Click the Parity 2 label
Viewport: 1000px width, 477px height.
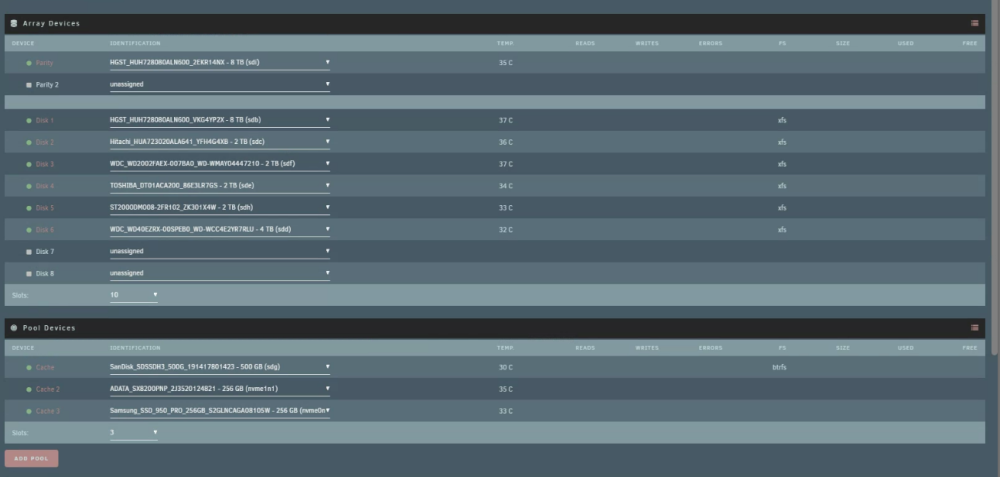point(47,85)
